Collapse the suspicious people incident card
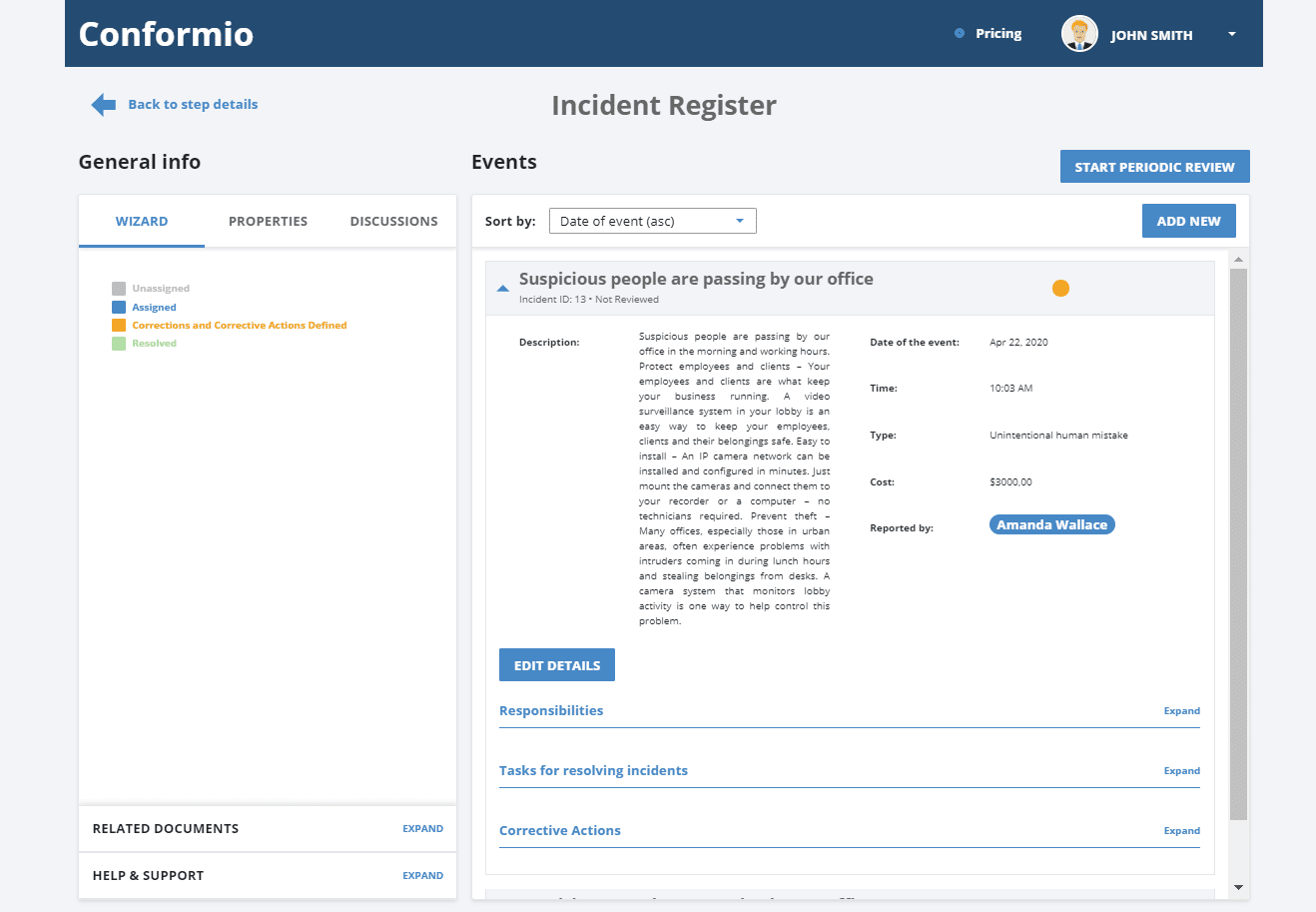Screen dimensions: 1316x912 click(502, 287)
